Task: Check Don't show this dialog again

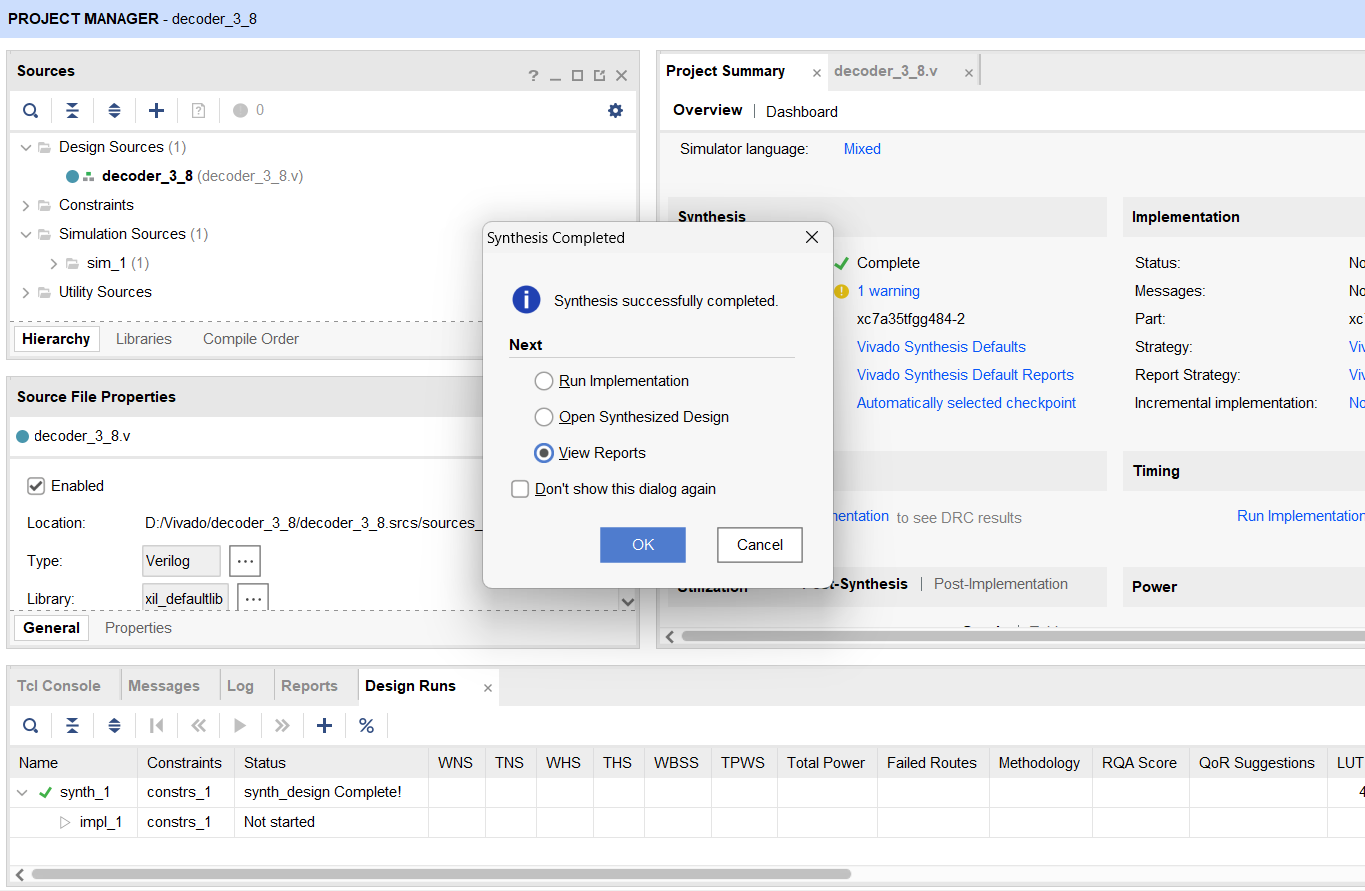Action: coord(520,489)
